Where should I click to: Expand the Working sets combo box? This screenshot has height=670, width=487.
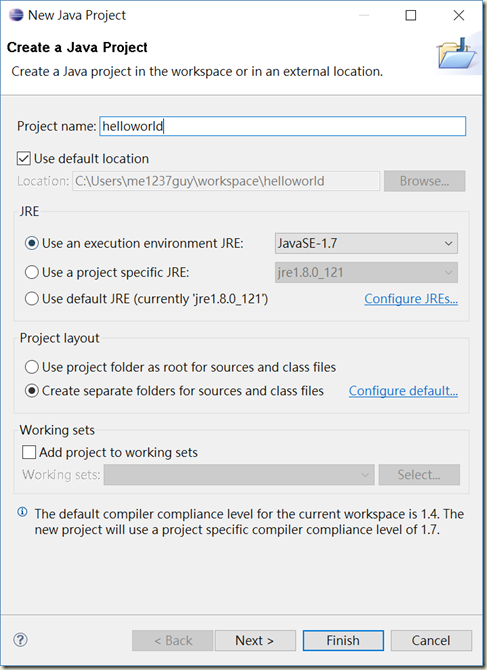tap(239, 475)
